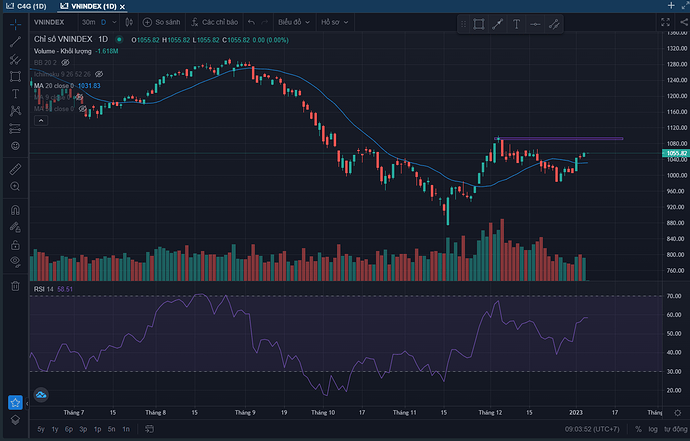Select the ruler measure tool

coord(15,171)
